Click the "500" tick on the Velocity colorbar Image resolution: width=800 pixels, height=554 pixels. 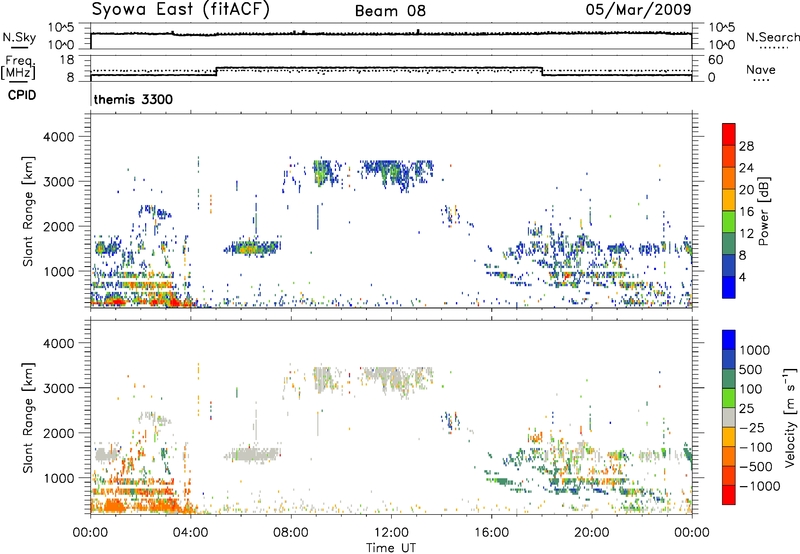pos(749,369)
